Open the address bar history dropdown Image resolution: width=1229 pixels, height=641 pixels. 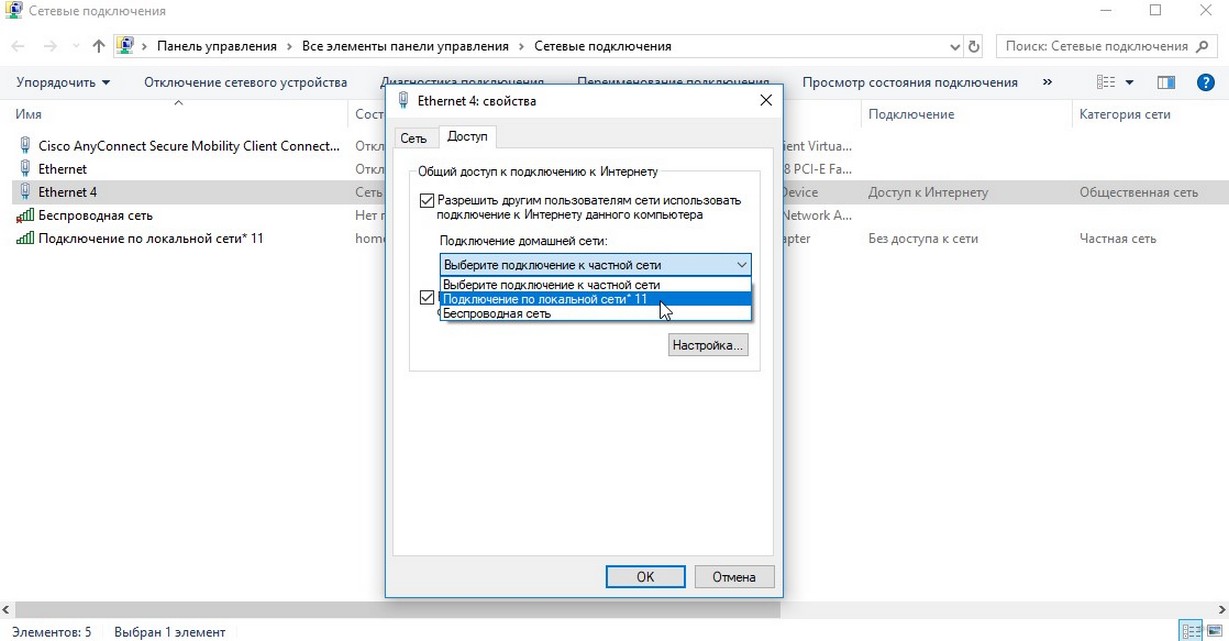coord(954,46)
